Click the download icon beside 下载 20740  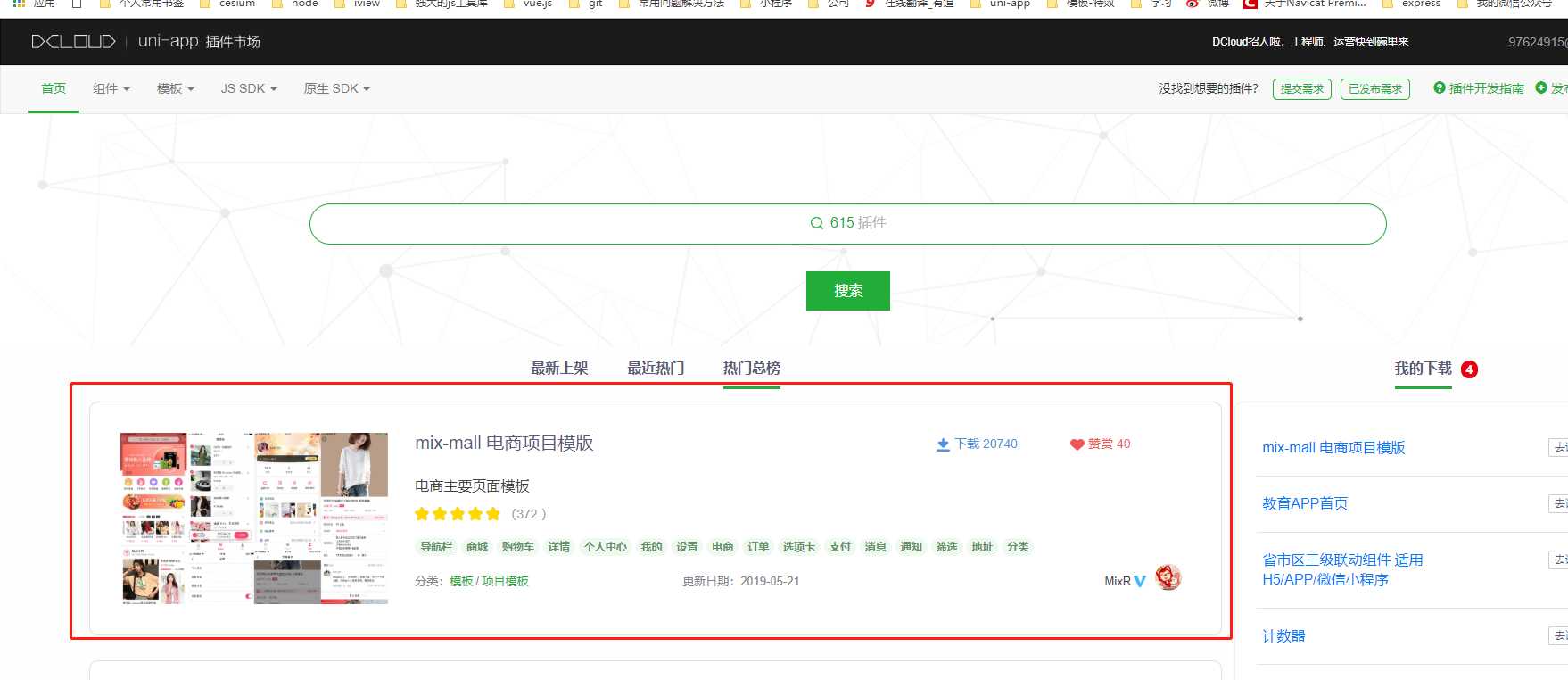point(943,444)
